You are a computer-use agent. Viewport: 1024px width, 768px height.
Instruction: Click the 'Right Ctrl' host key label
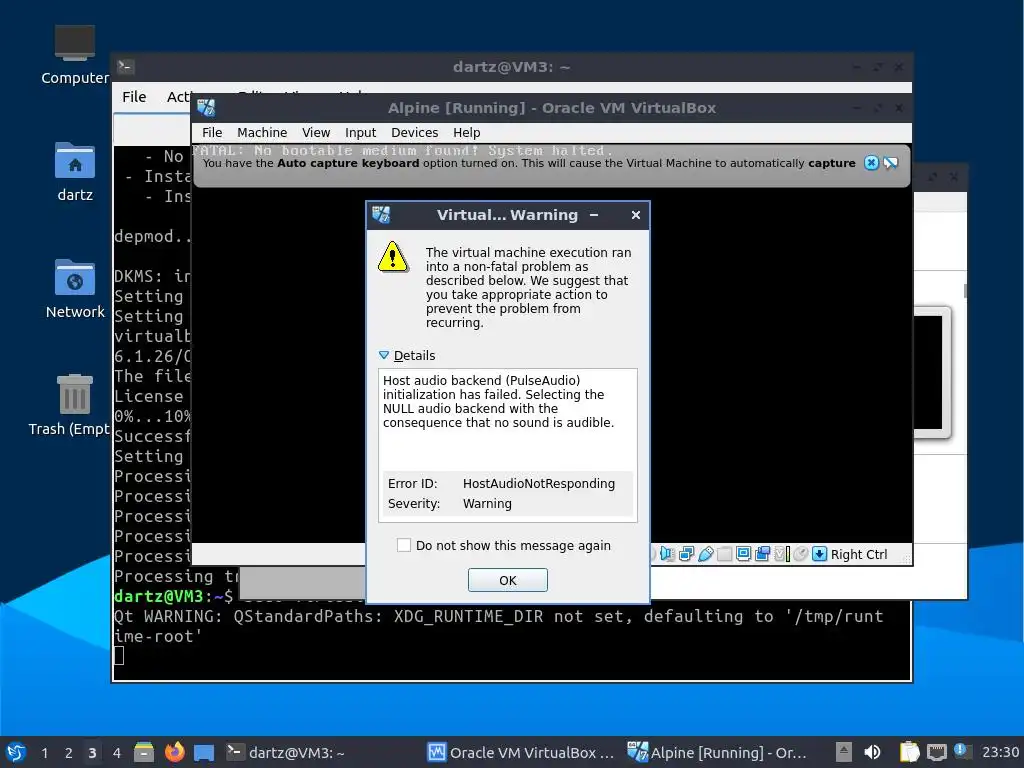coord(858,554)
